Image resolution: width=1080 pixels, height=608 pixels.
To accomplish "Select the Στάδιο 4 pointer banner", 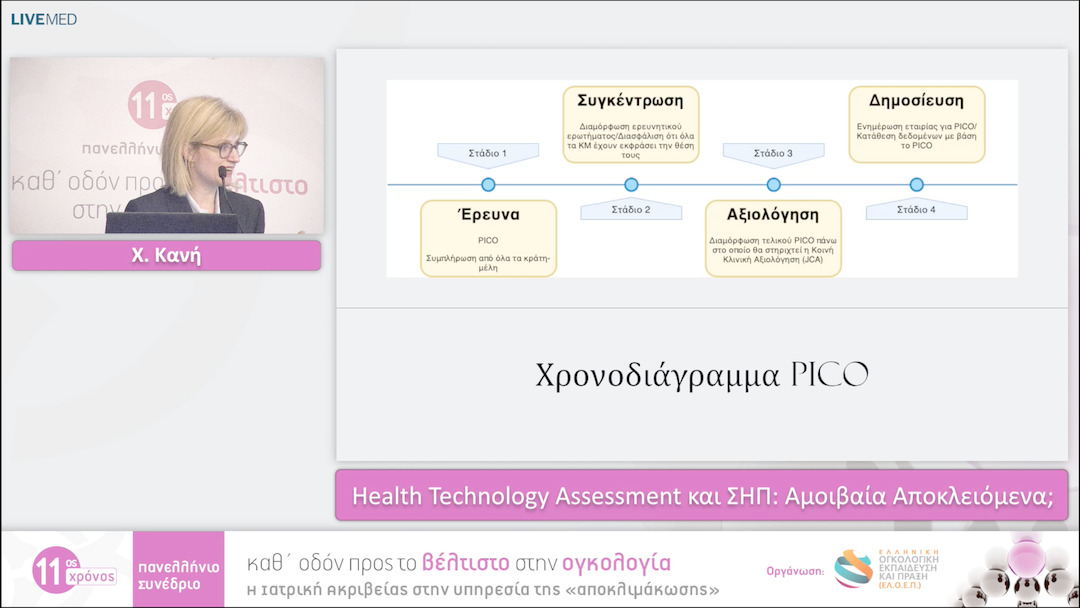I will pos(916,211).
